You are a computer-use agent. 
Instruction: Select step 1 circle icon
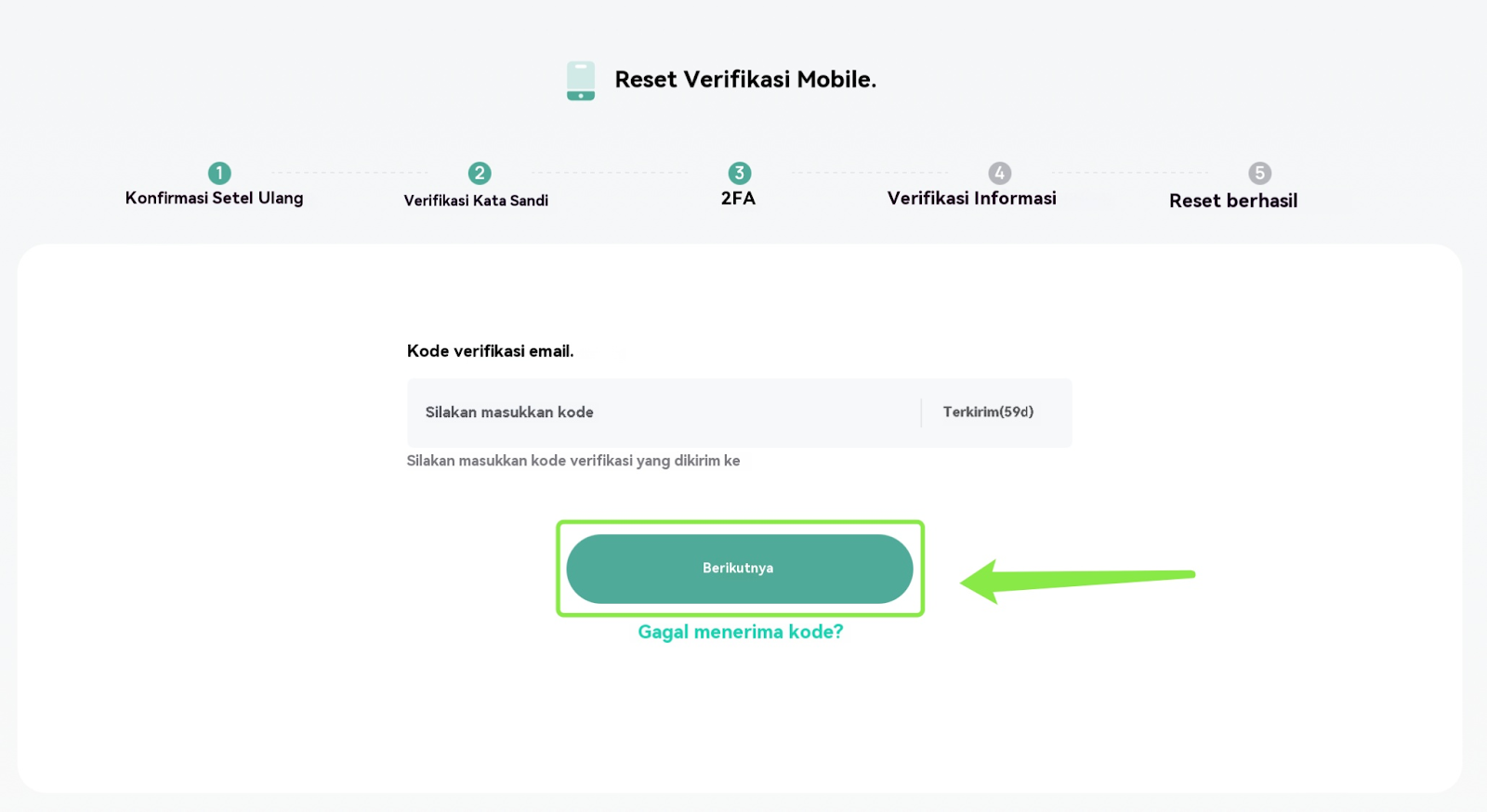tap(219, 173)
